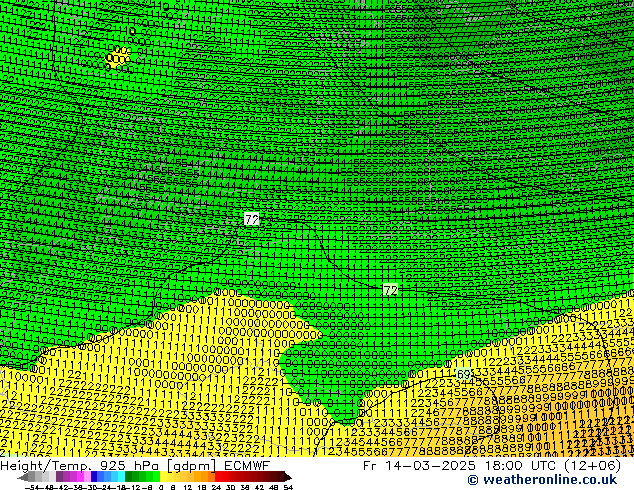The image size is (634, 490).
Task: Click the Fr 14-03-2025 18:00 UTC timestamp
Action: (x=492, y=465)
